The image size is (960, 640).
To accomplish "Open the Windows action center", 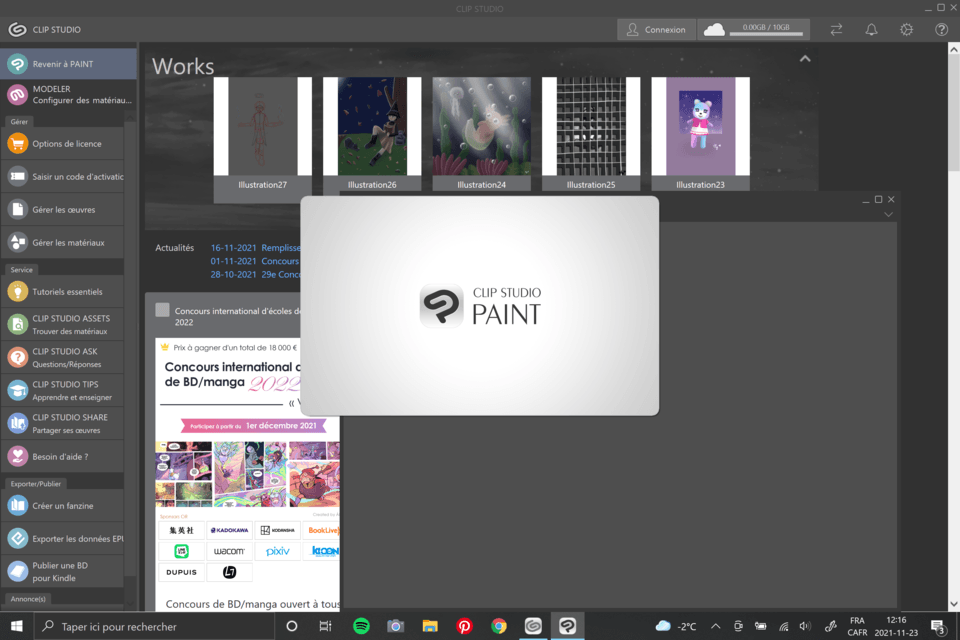I will pyautogui.click(x=937, y=626).
